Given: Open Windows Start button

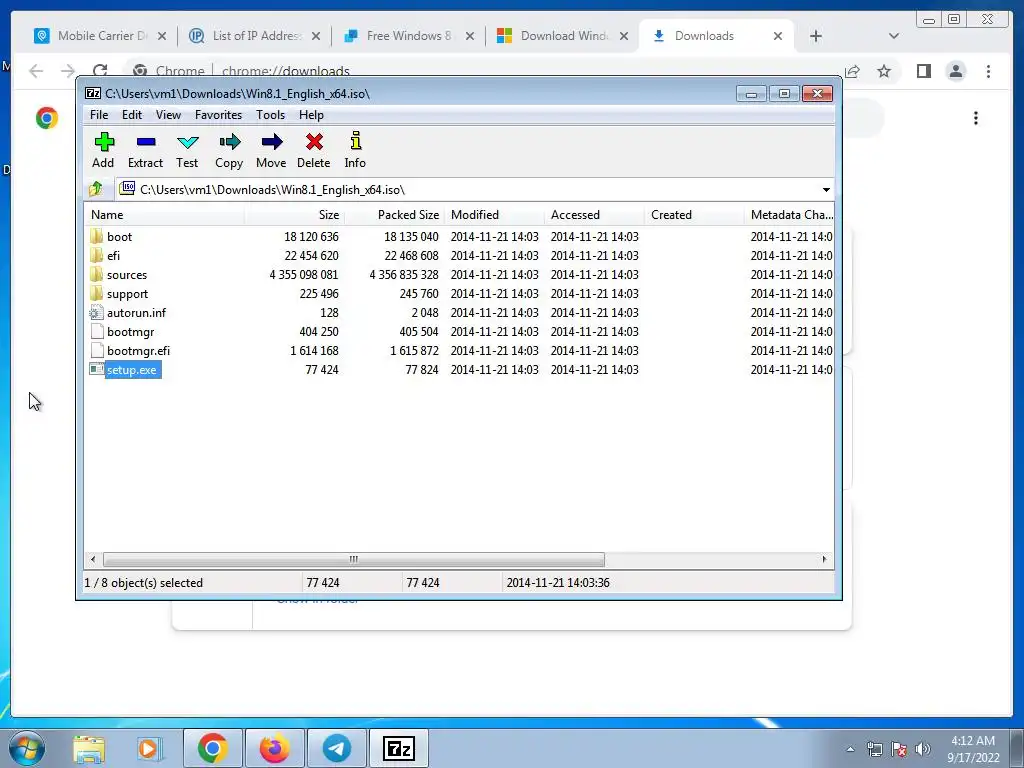Looking at the screenshot, I should point(27,748).
